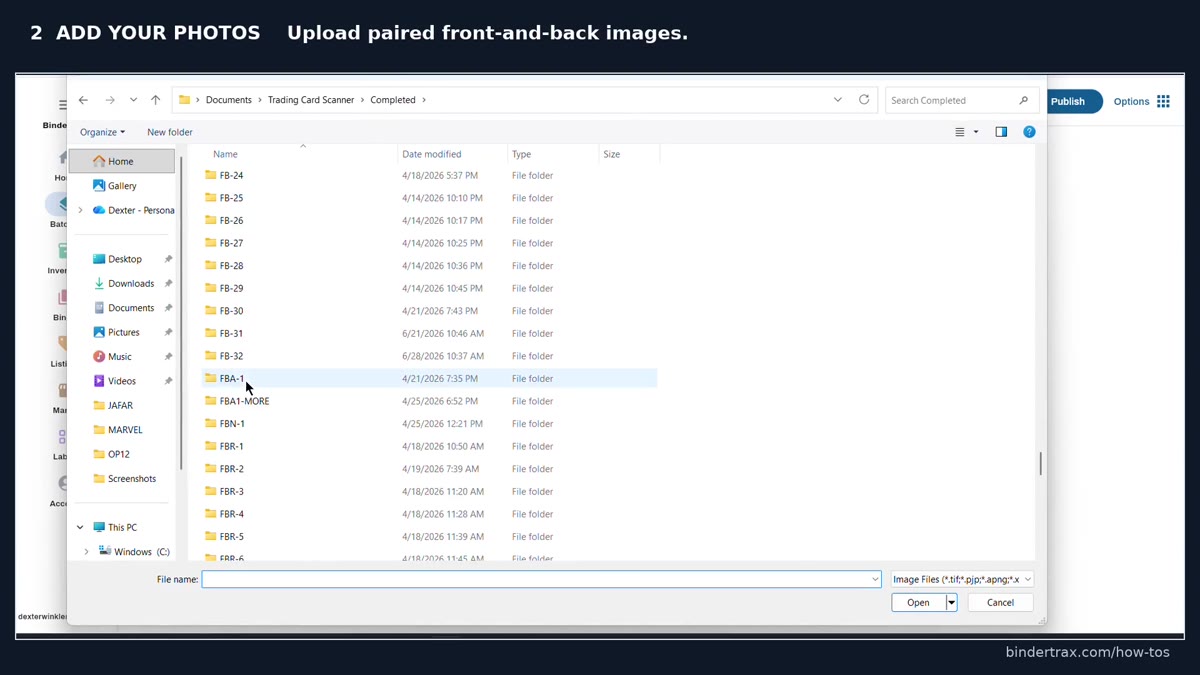The image size is (1200, 675).
Task: Click the search magnifier icon
Action: click(1023, 100)
